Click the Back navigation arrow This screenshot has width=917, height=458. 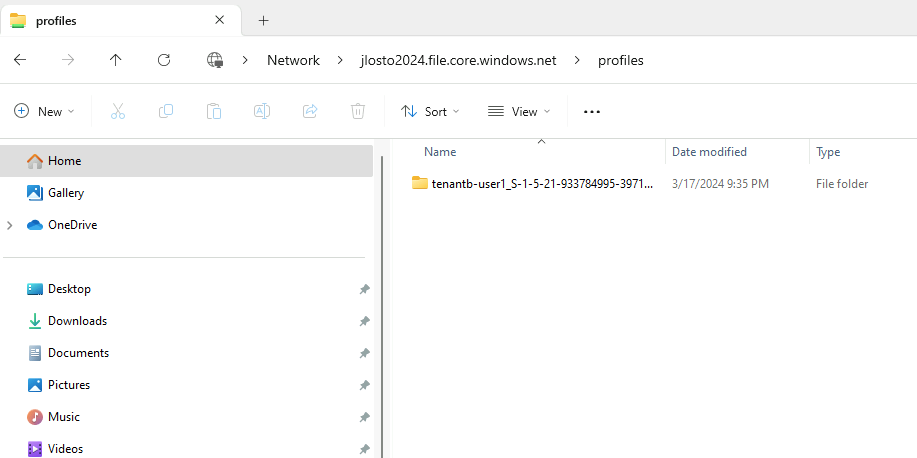point(20,60)
